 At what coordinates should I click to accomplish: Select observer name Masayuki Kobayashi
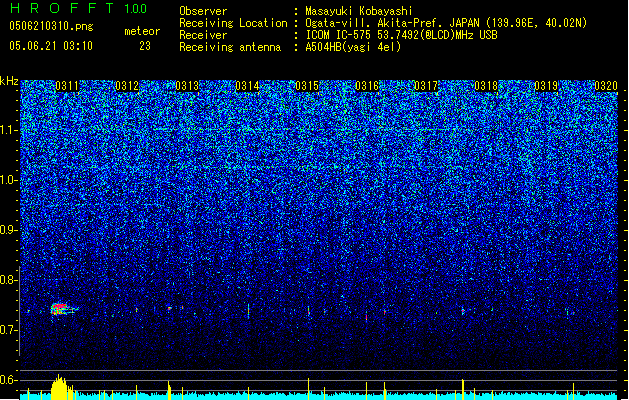click(359, 11)
